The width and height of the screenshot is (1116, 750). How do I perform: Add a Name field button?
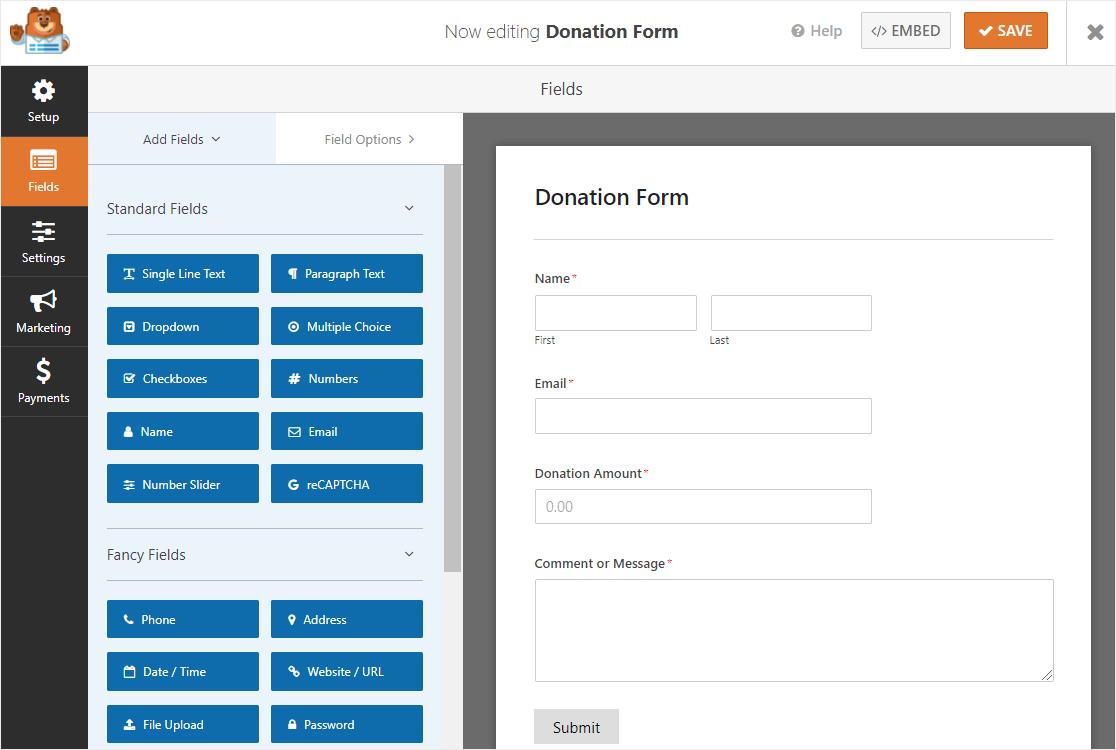coord(183,431)
